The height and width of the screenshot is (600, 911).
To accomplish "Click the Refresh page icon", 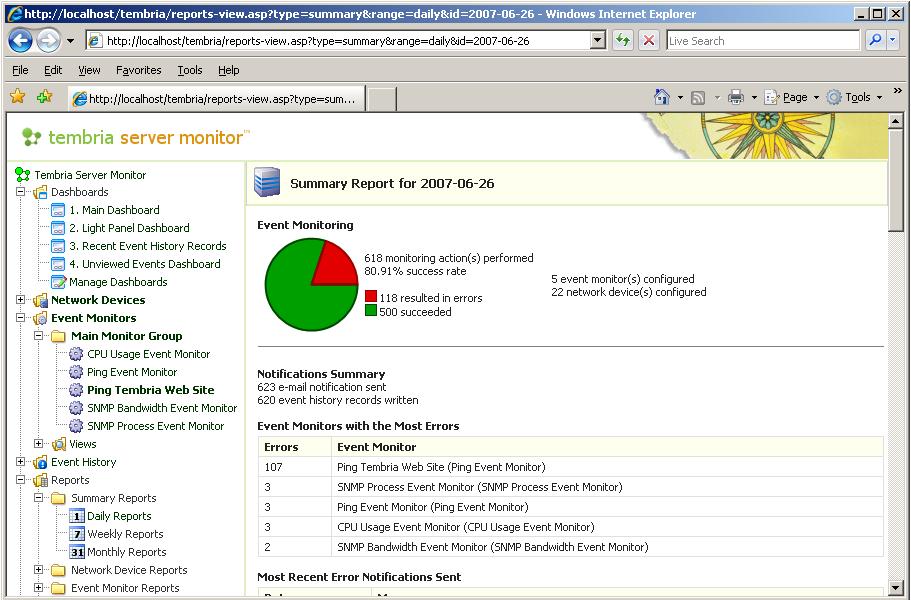I will click(623, 41).
